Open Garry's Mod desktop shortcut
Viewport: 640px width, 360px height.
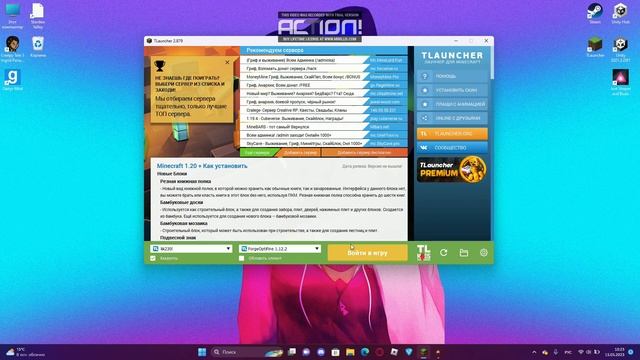coord(13,80)
